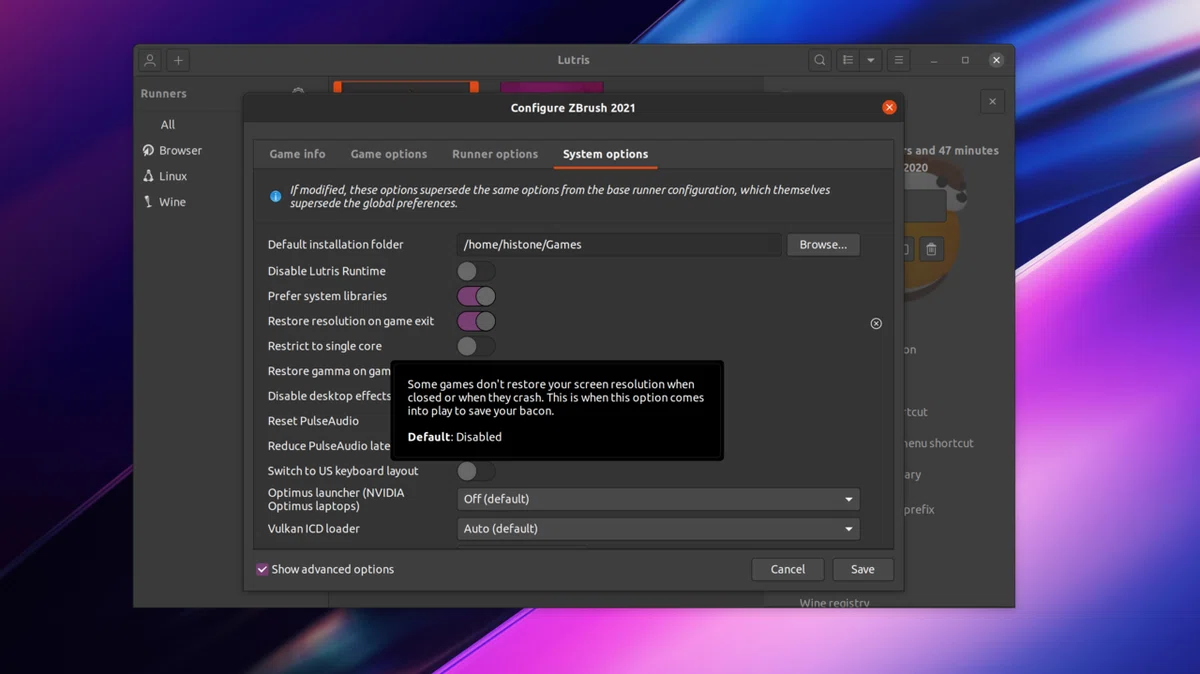Open the Lutris hamburger menu
Screen dimensions: 1200x674
[899, 60]
